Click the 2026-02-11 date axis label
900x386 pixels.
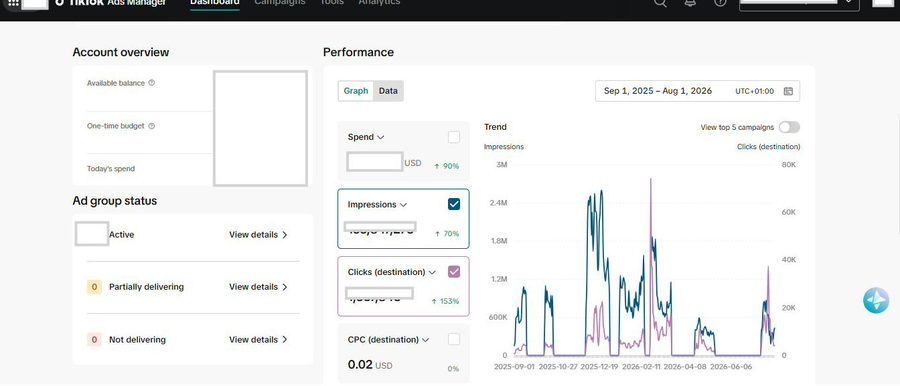[x=642, y=366]
